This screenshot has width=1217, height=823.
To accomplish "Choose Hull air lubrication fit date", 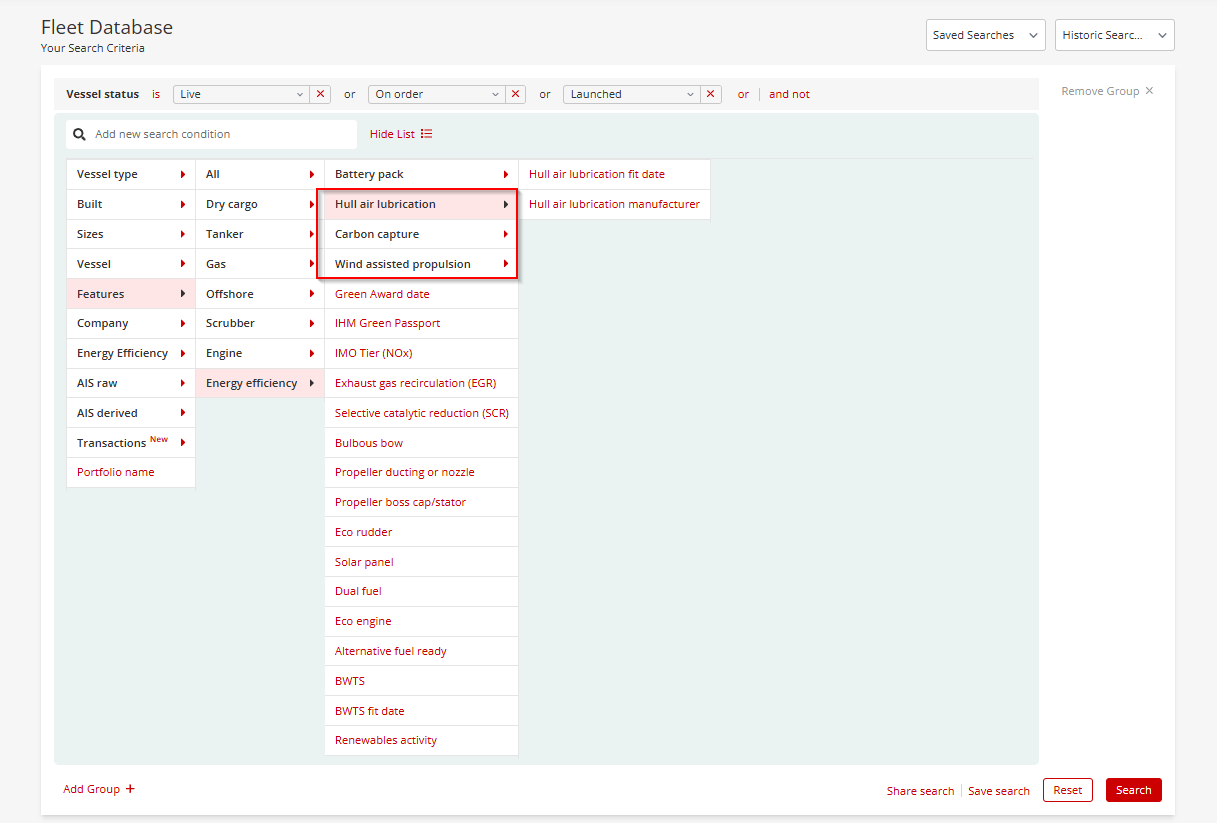I will click(597, 174).
